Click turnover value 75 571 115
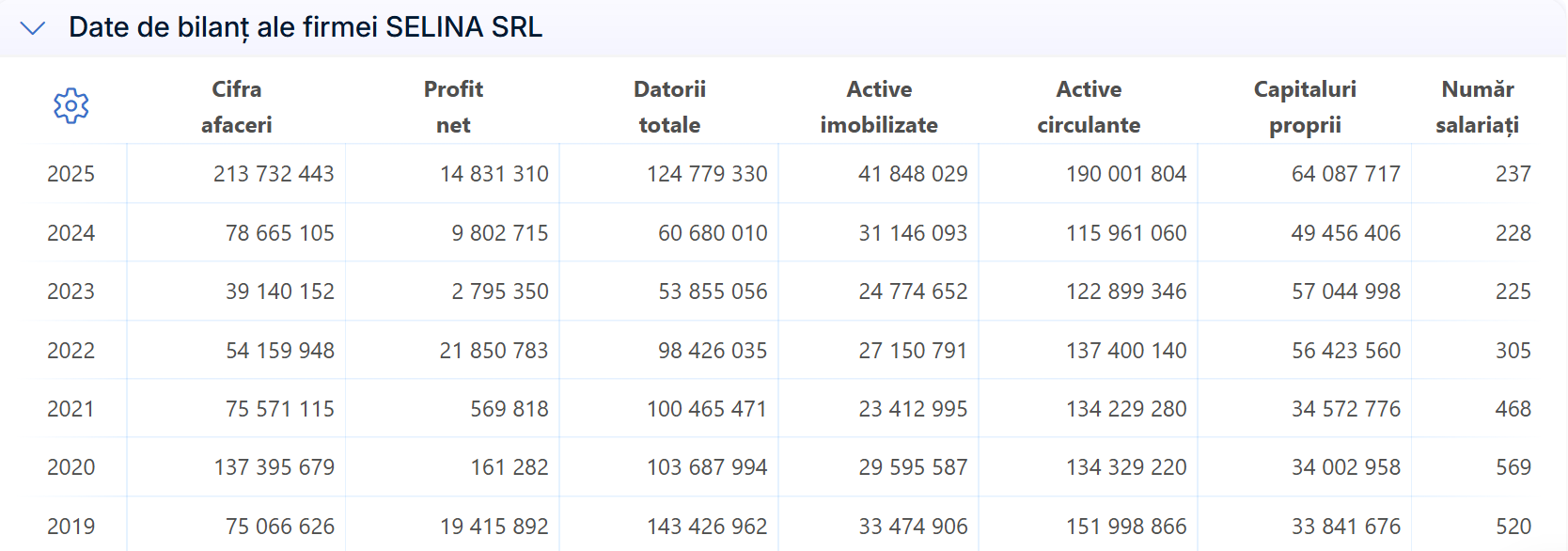Viewport: 1568px width, 551px height. click(280, 409)
